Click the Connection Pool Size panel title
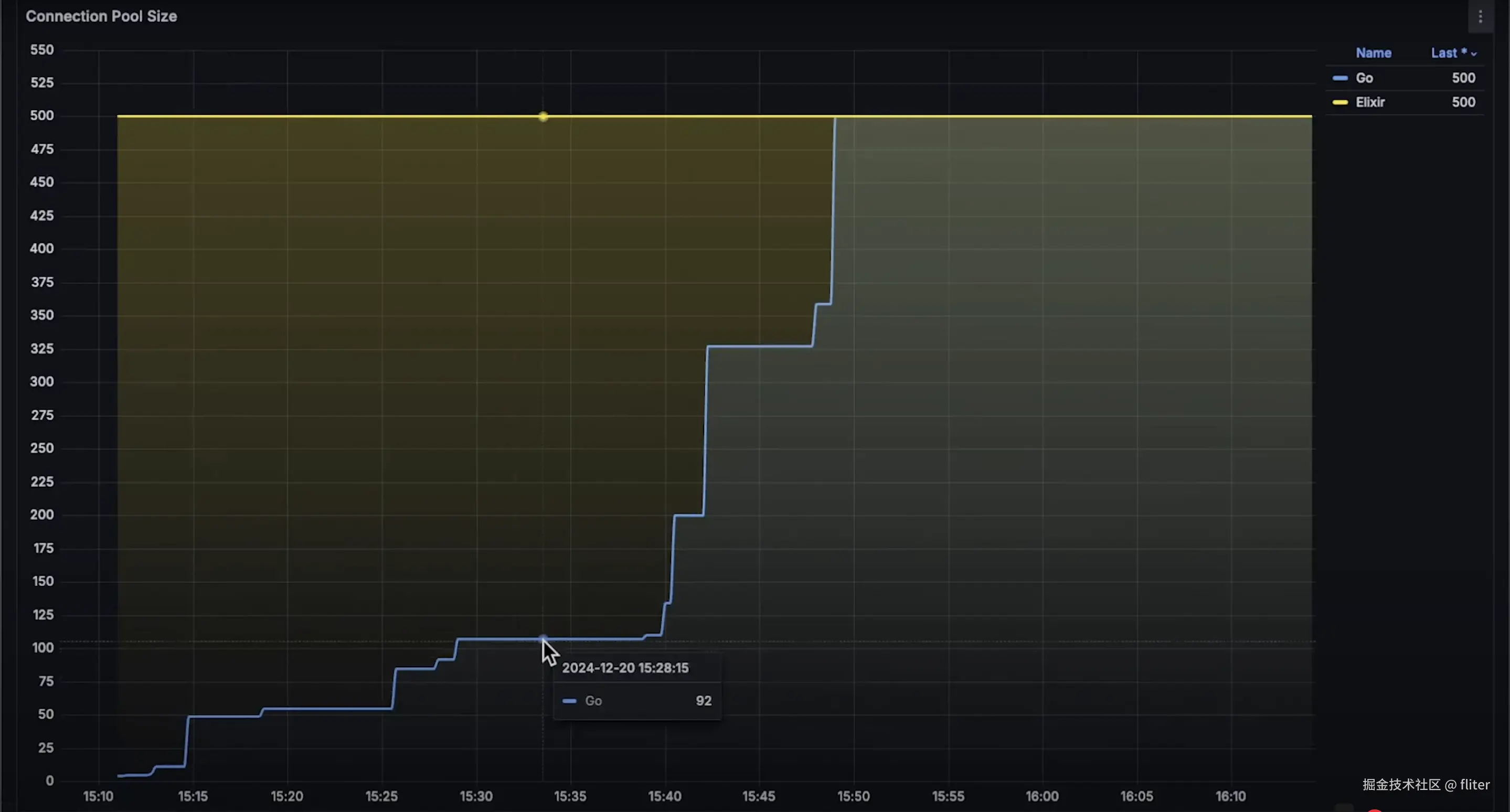This screenshot has width=1510, height=812. (x=101, y=16)
